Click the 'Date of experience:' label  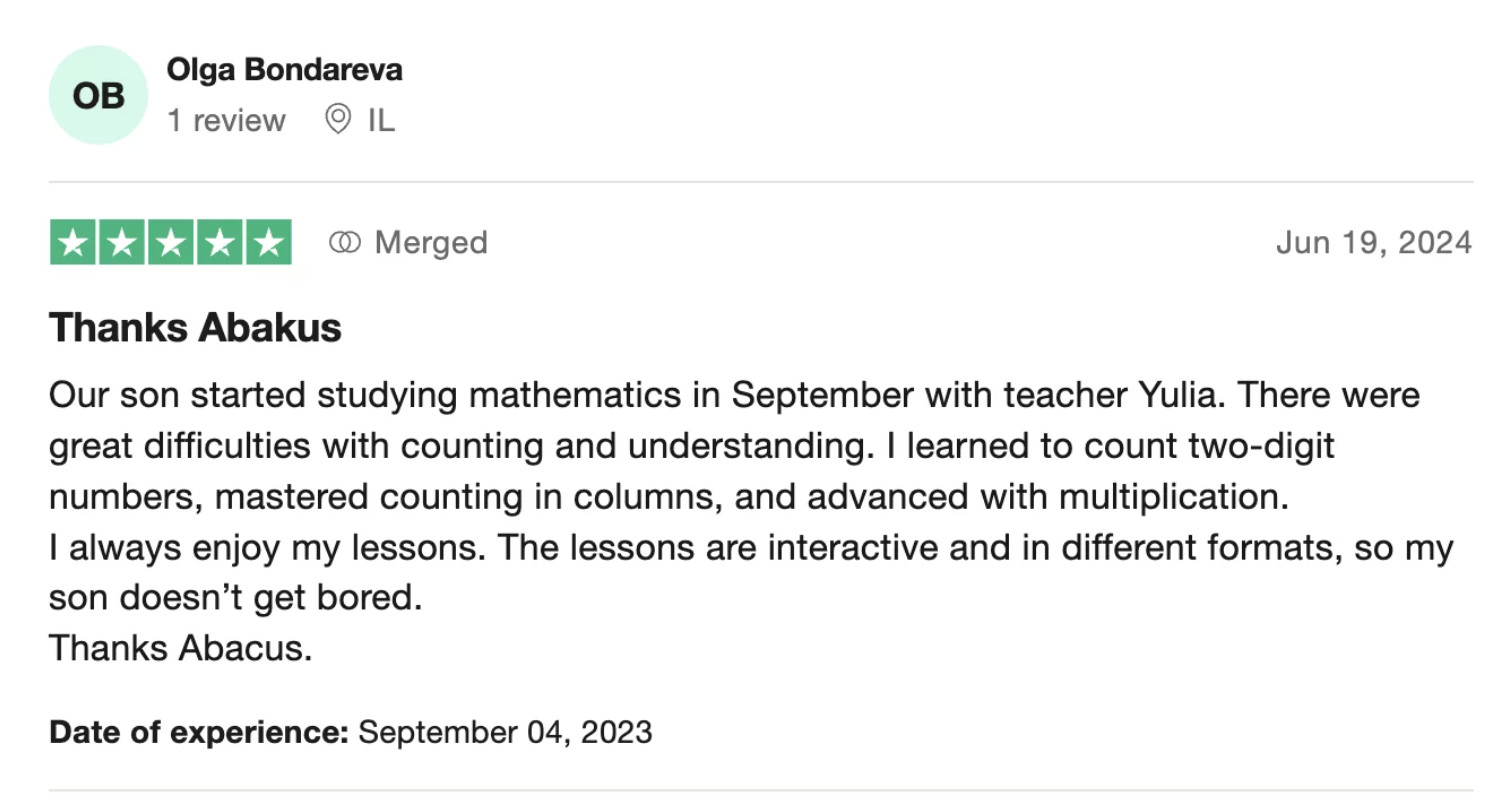point(199,732)
